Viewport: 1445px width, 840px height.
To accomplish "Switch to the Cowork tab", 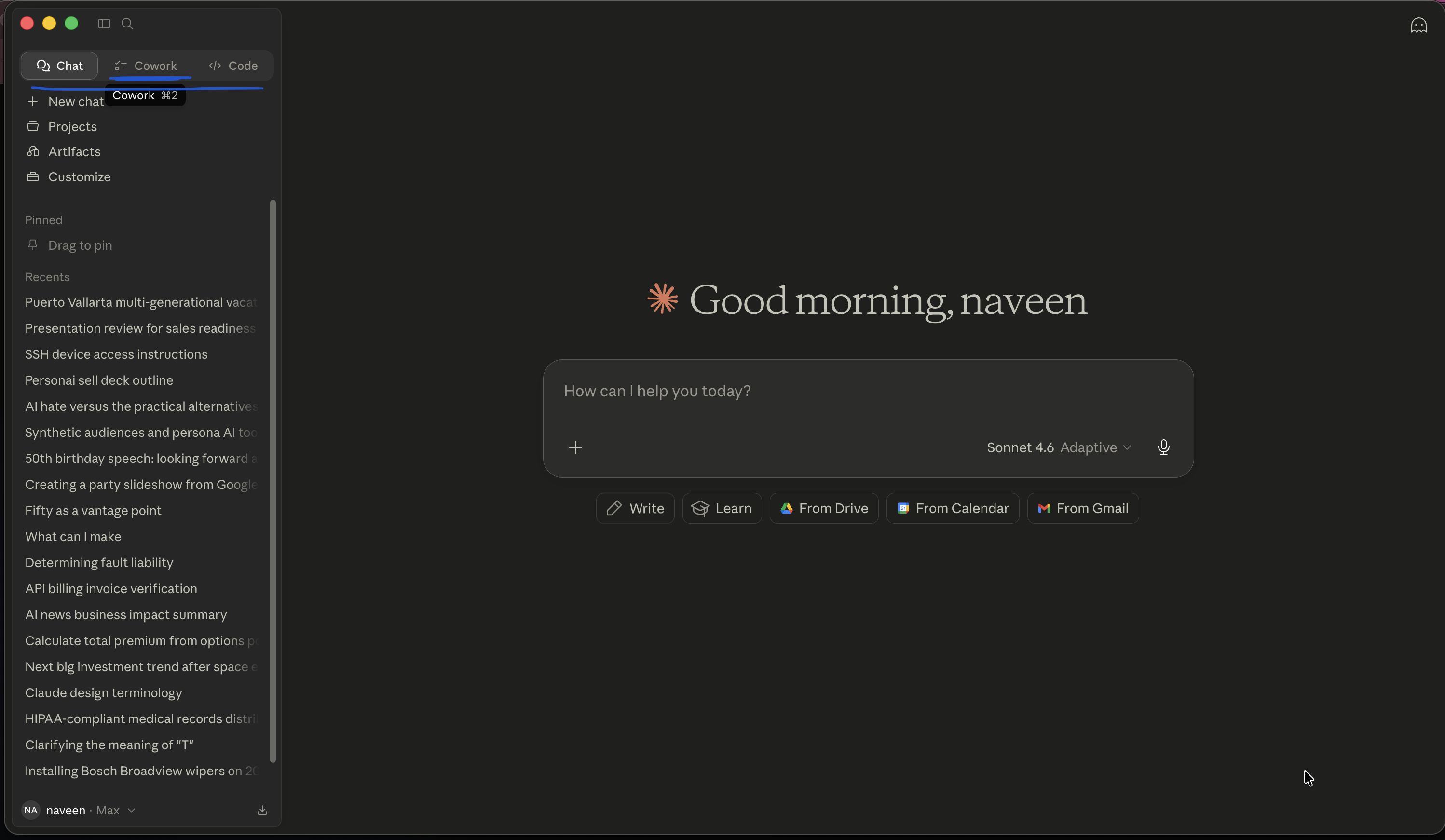I will pos(146,66).
